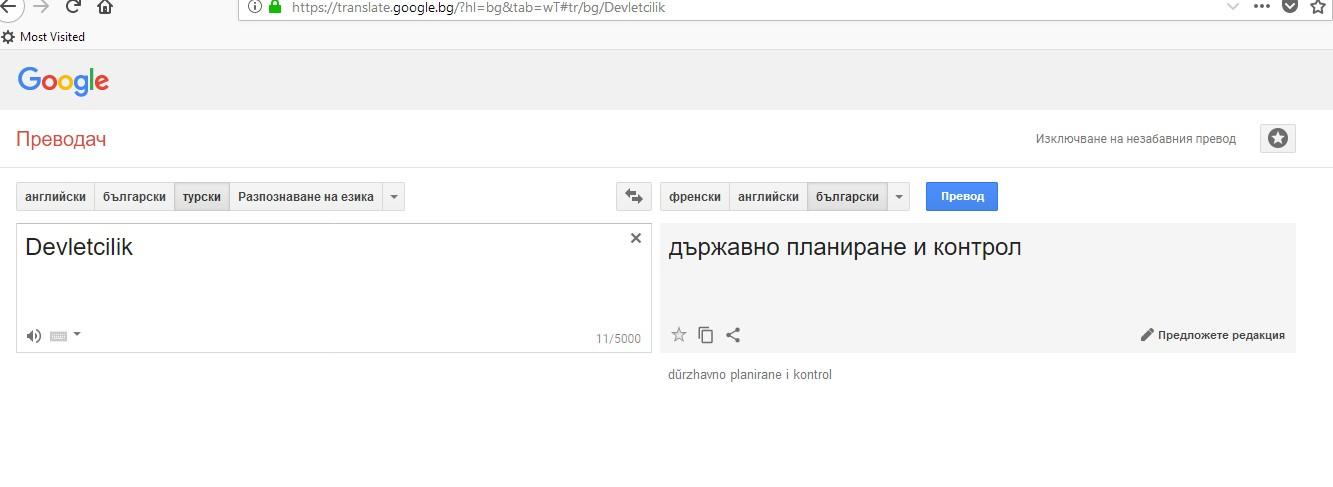Screen dimensions: 1333x487
Task: Expand the target language dropdown arrow
Action: coord(899,197)
